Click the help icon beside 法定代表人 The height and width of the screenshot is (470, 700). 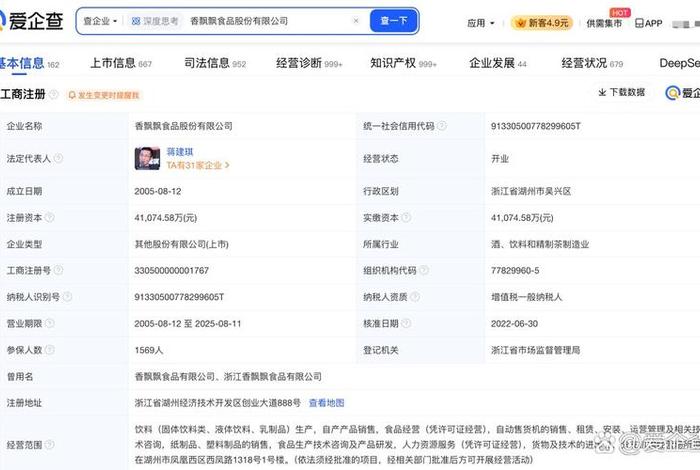tap(58, 158)
